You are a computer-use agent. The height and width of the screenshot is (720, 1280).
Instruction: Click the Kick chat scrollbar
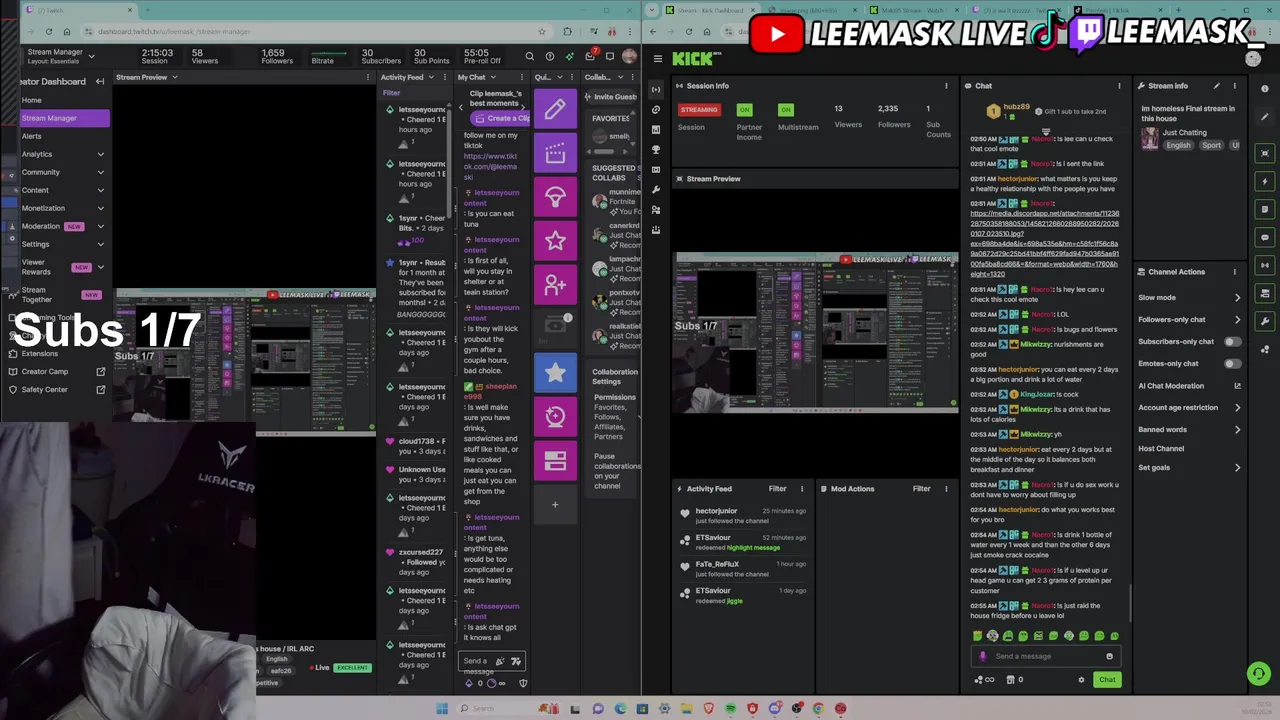tap(1131, 604)
